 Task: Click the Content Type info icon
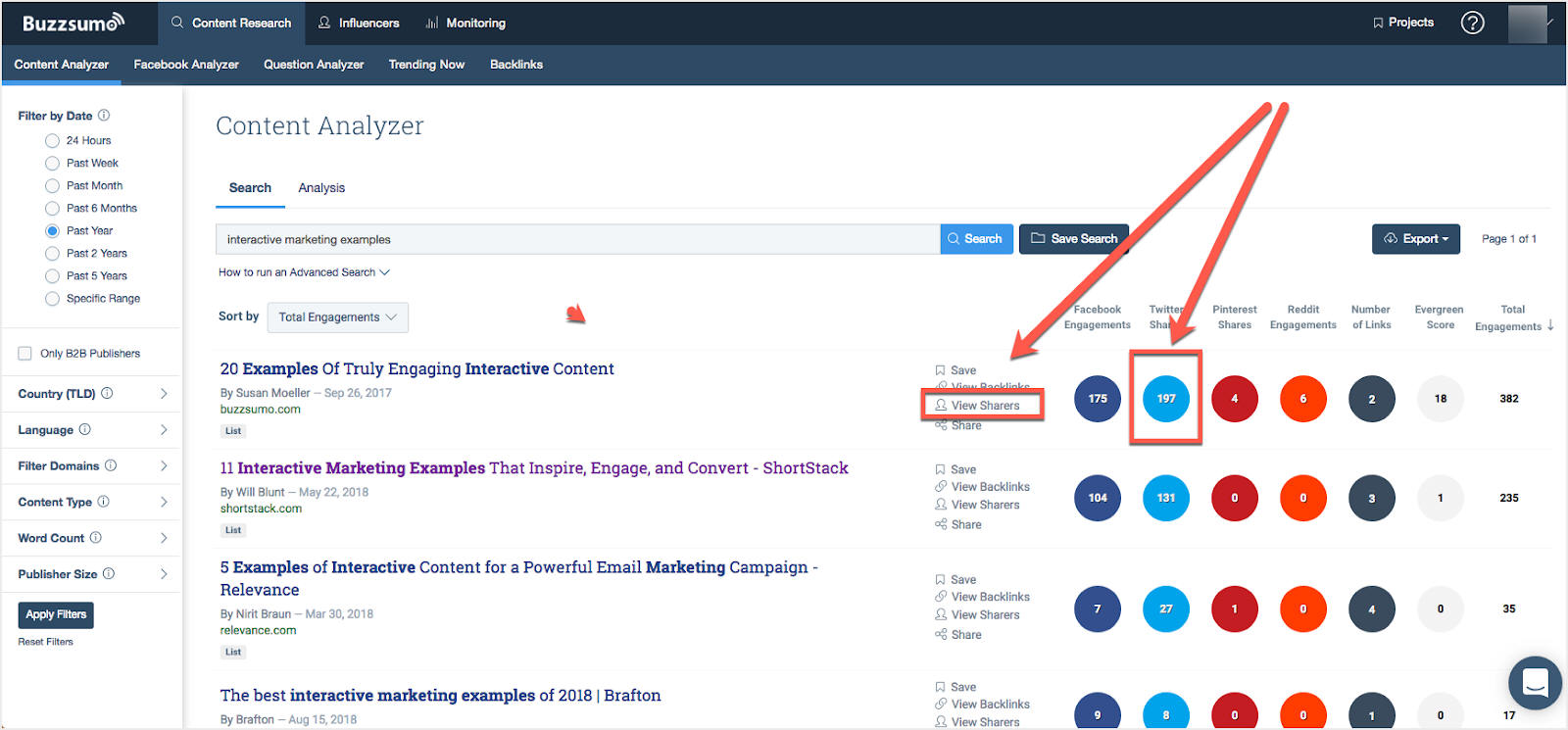[103, 502]
